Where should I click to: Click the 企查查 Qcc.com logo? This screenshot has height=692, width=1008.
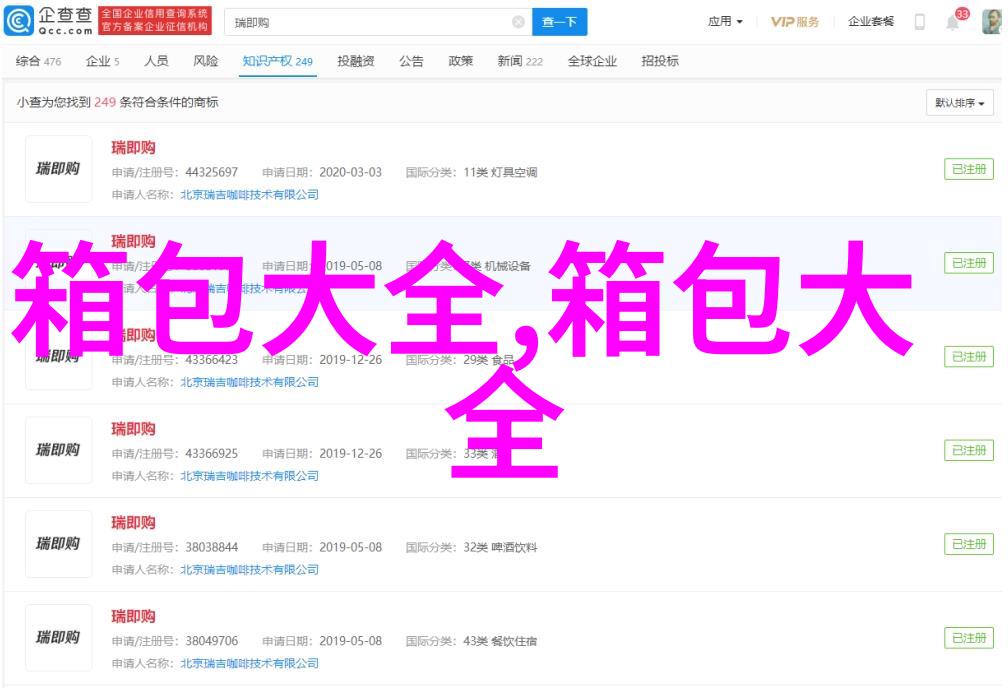click(49, 21)
